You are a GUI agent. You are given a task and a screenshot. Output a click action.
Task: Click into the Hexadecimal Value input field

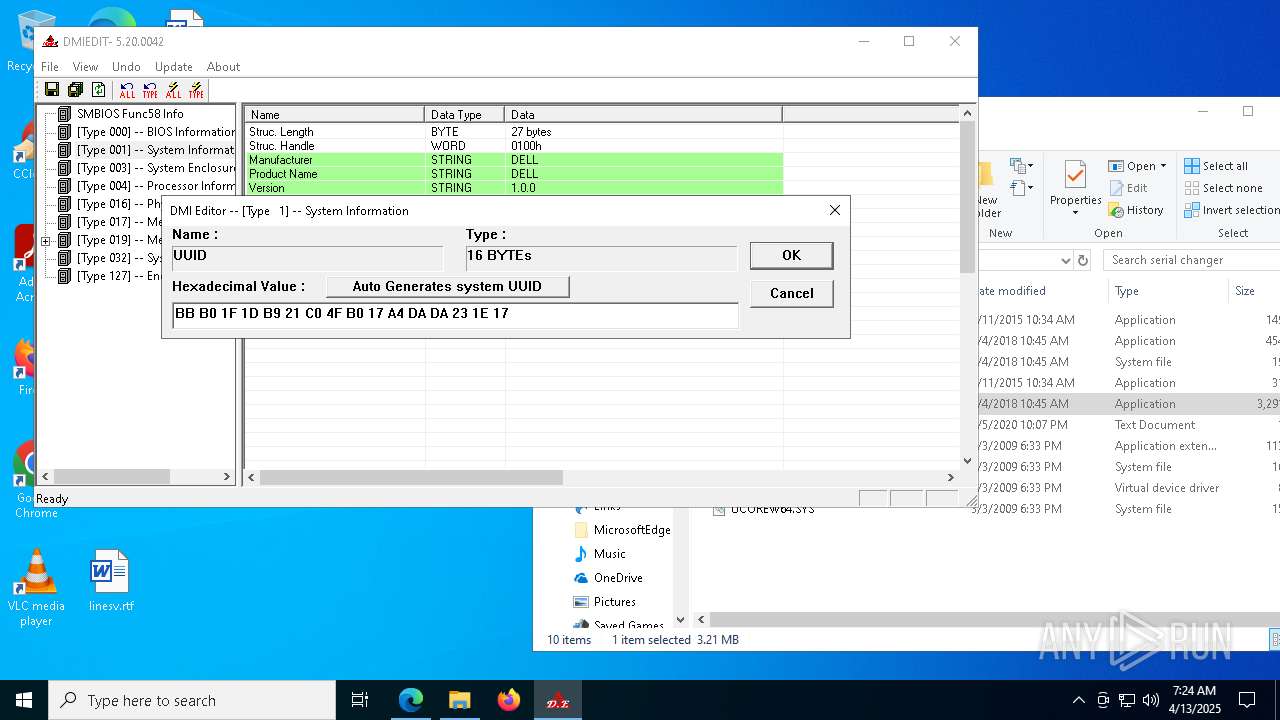click(x=455, y=314)
